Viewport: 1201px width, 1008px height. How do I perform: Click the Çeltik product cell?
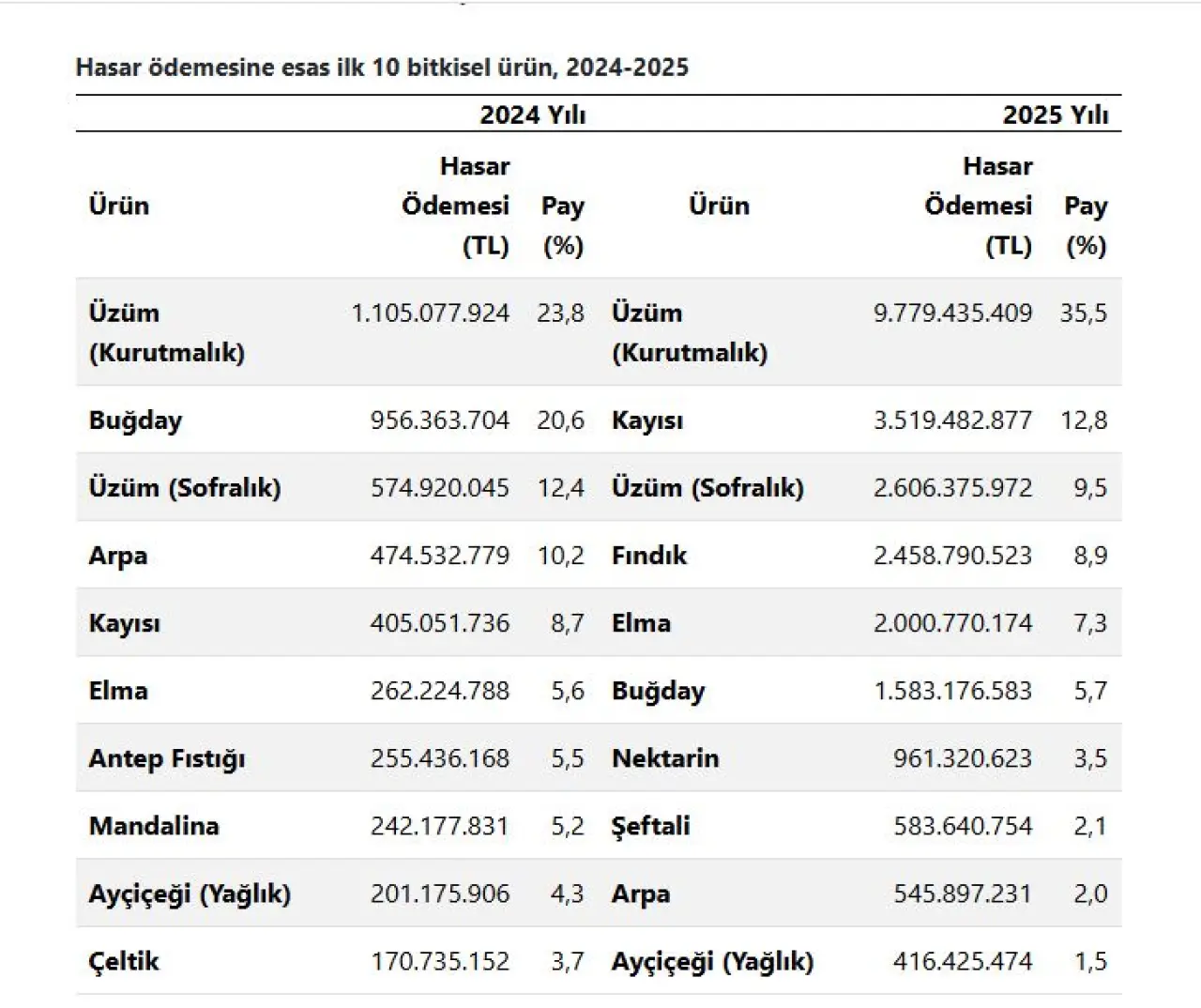(124, 961)
